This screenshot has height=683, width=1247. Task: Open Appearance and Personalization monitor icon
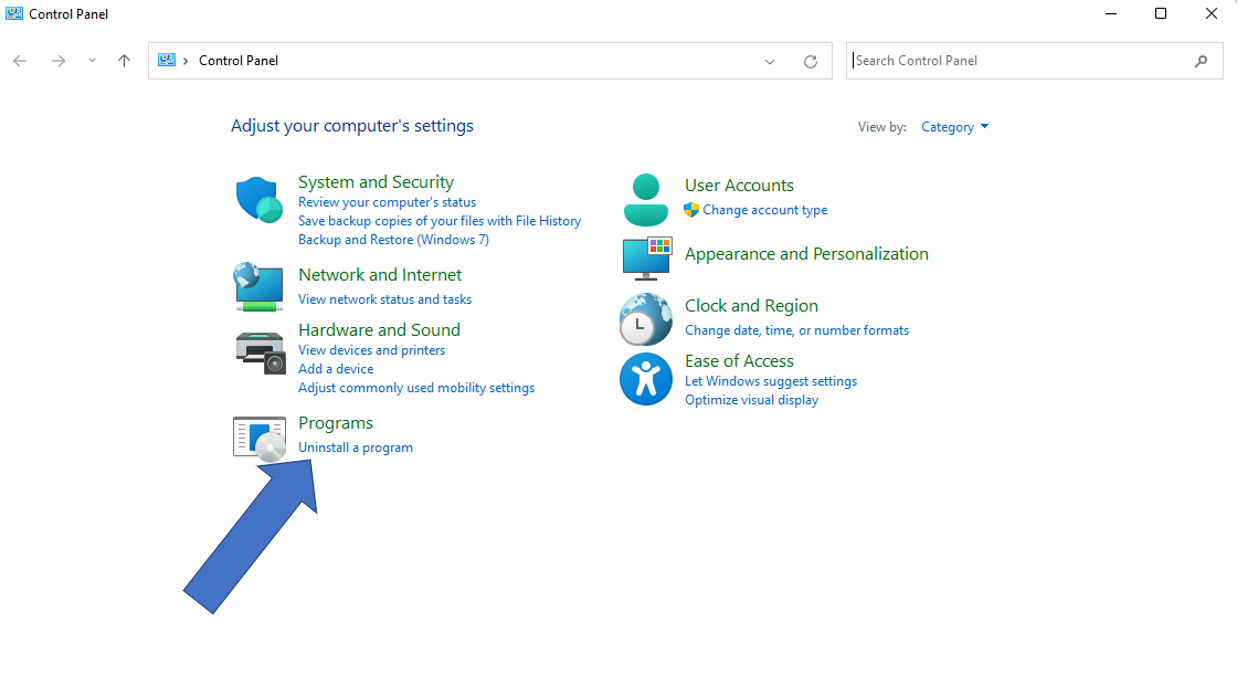(646, 258)
